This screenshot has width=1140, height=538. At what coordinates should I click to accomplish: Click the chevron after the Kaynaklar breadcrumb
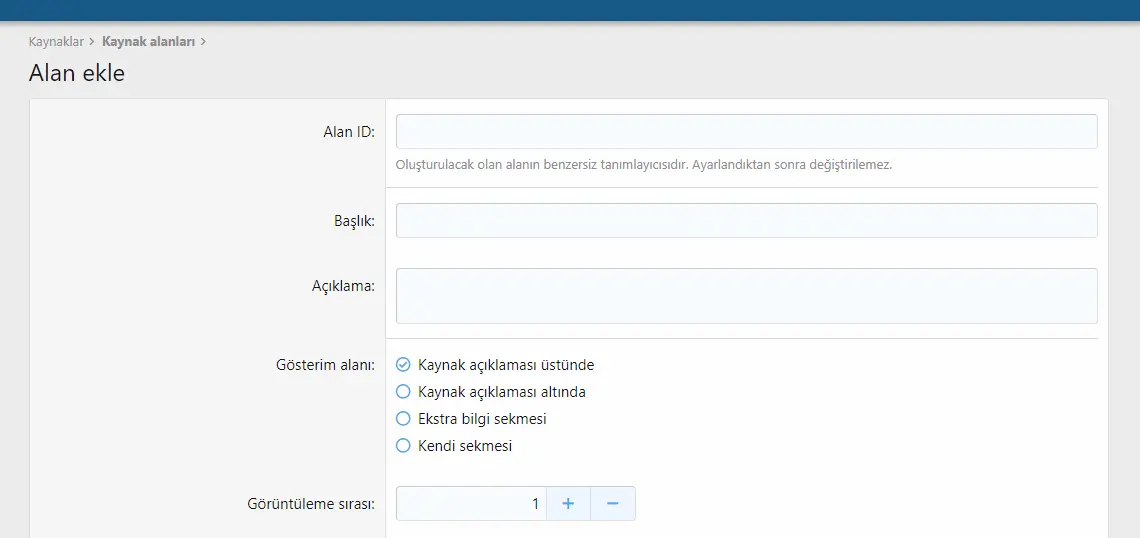92,41
